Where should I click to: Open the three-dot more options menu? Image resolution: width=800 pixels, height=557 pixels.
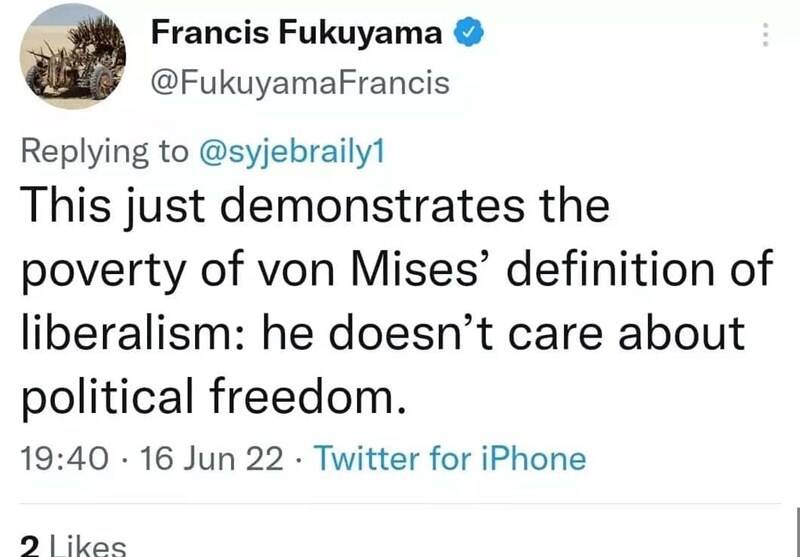click(766, 35)
